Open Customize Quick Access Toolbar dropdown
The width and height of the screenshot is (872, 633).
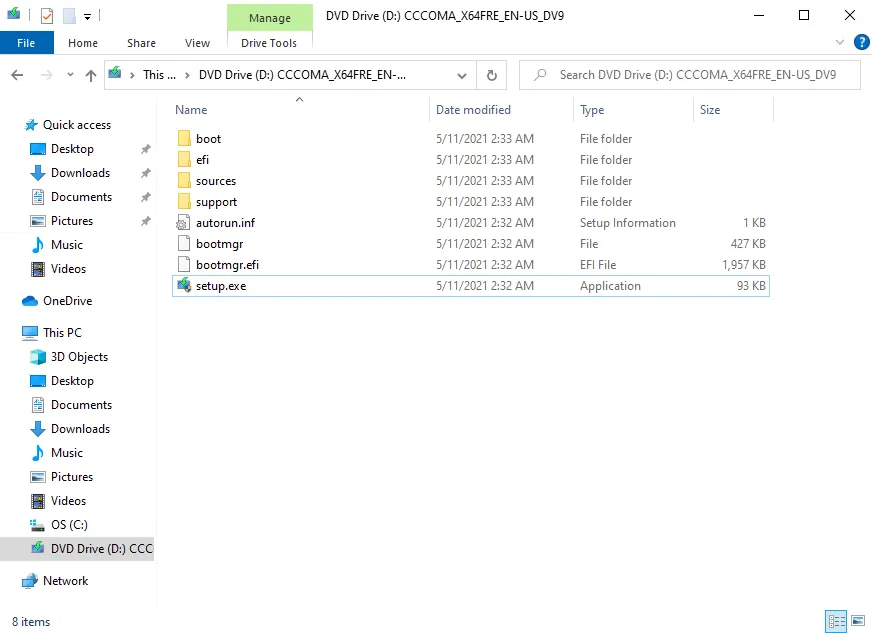[x=87, y=17]
